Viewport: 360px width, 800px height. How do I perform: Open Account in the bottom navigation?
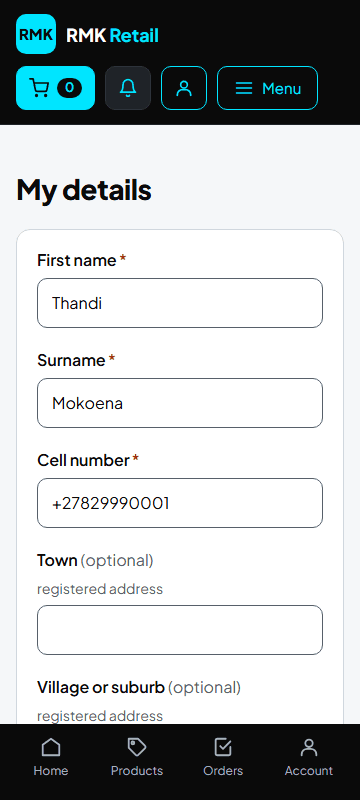tap(309, 758)
